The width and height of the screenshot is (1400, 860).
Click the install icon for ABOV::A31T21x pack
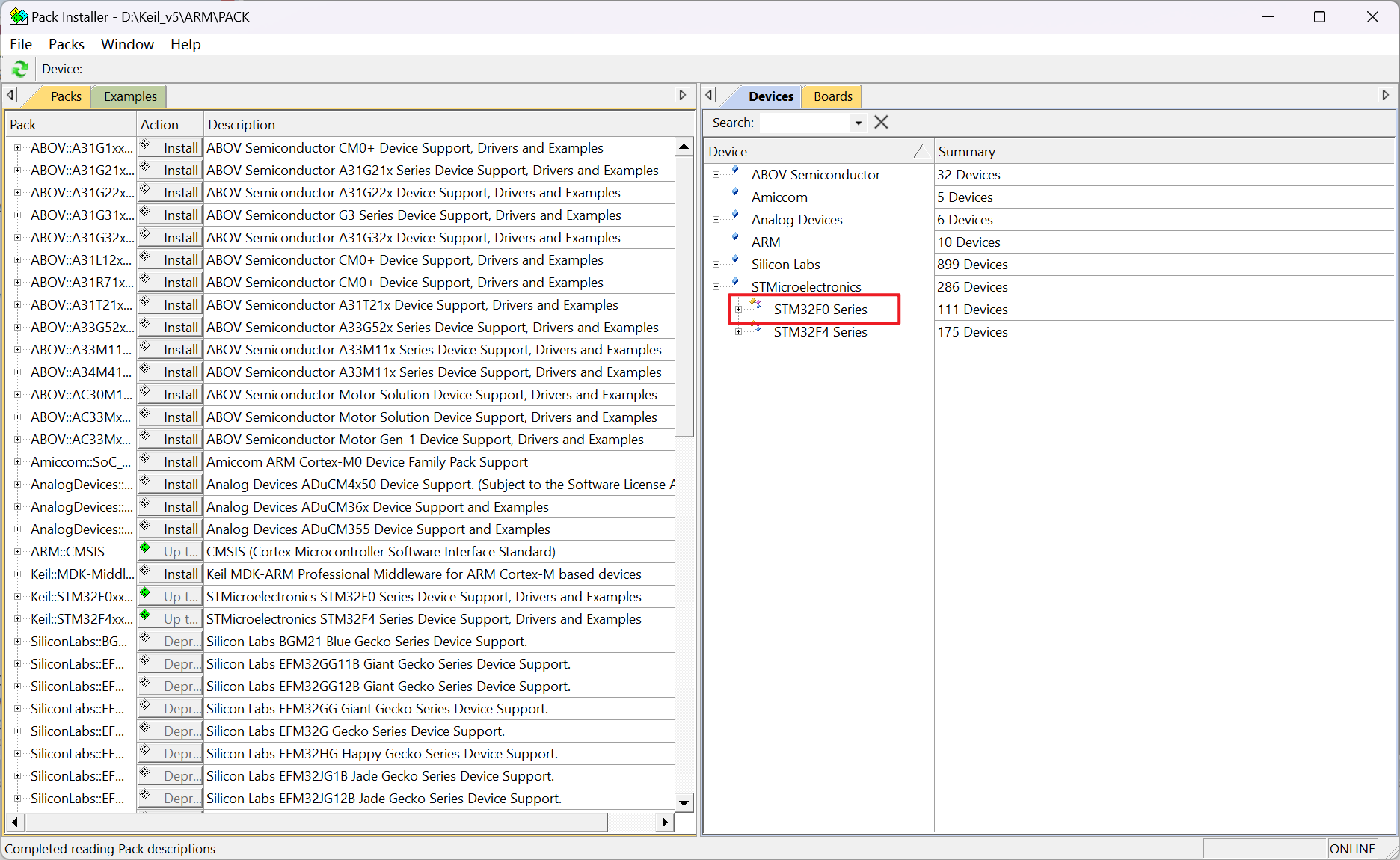point(145,301)
